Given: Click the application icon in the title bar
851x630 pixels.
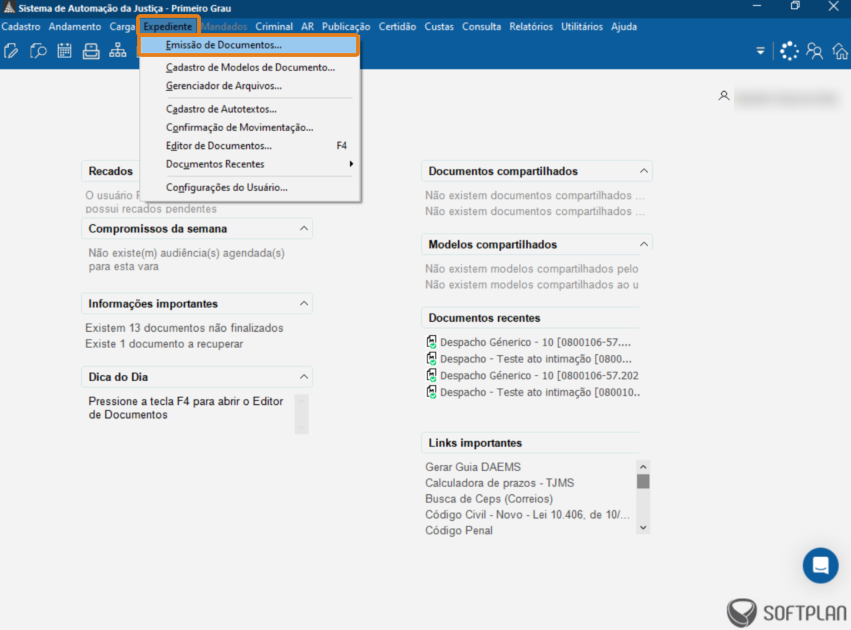Looking at the screenshot, I should (9, 8).
